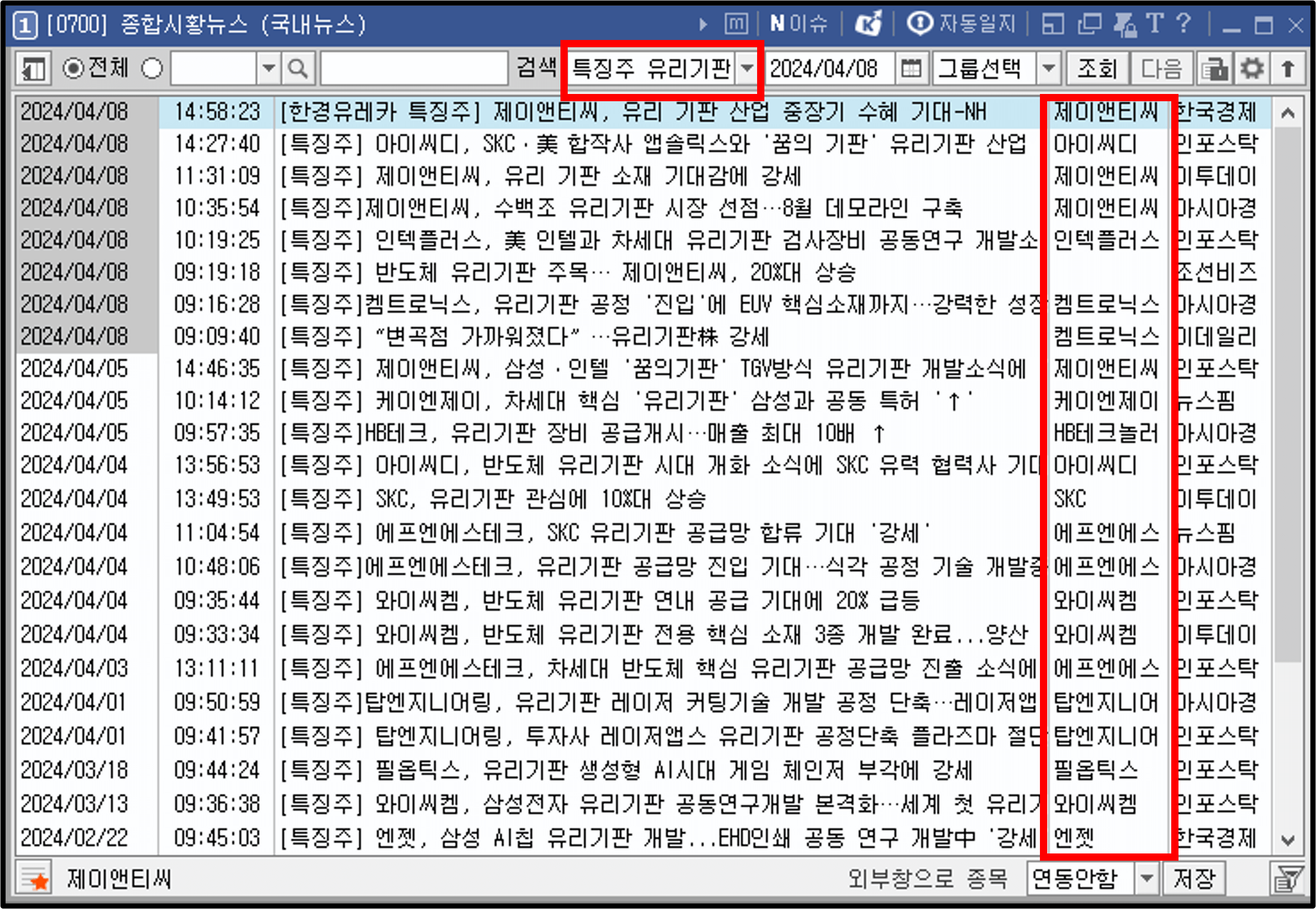
Task: Click the HB테크놀러 stock name cell
Action: pyautogui.click(x=1105, y=433)
